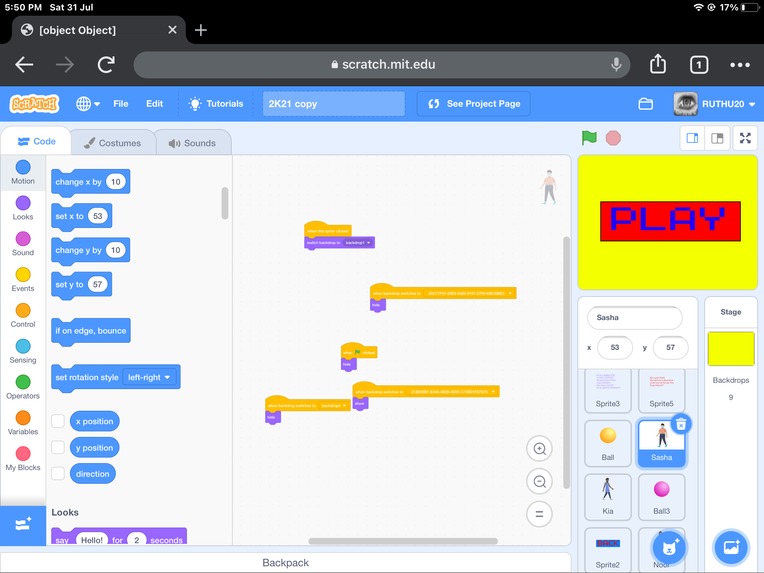This screenshot has width=764, height=573.
Task: Open the Choose a Sprite button
Action: click(669, 547)
